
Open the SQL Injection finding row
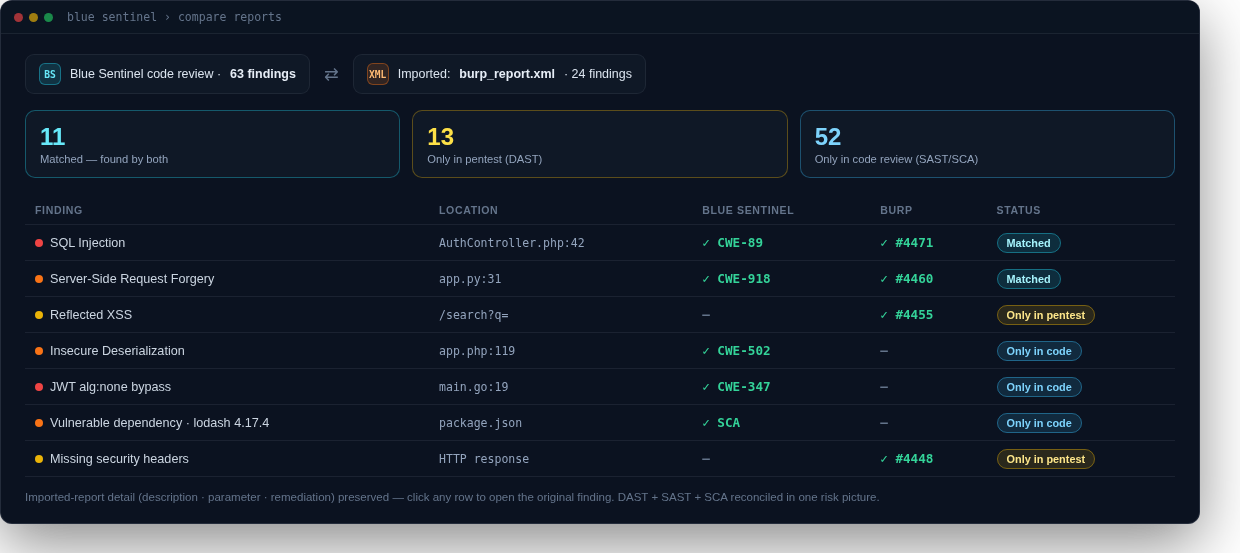(600, 243)
